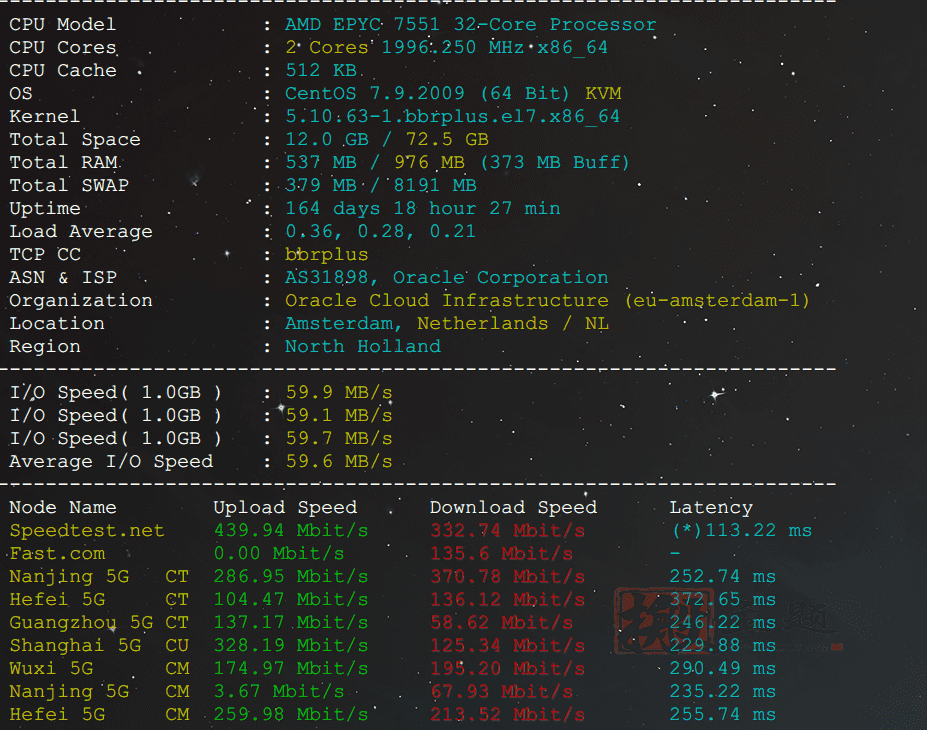Click the CPU Cores value '2 Cores 1996.250 MHz x86_64'
Viewport: 927px width, 730px height.
tap(446, 47)
